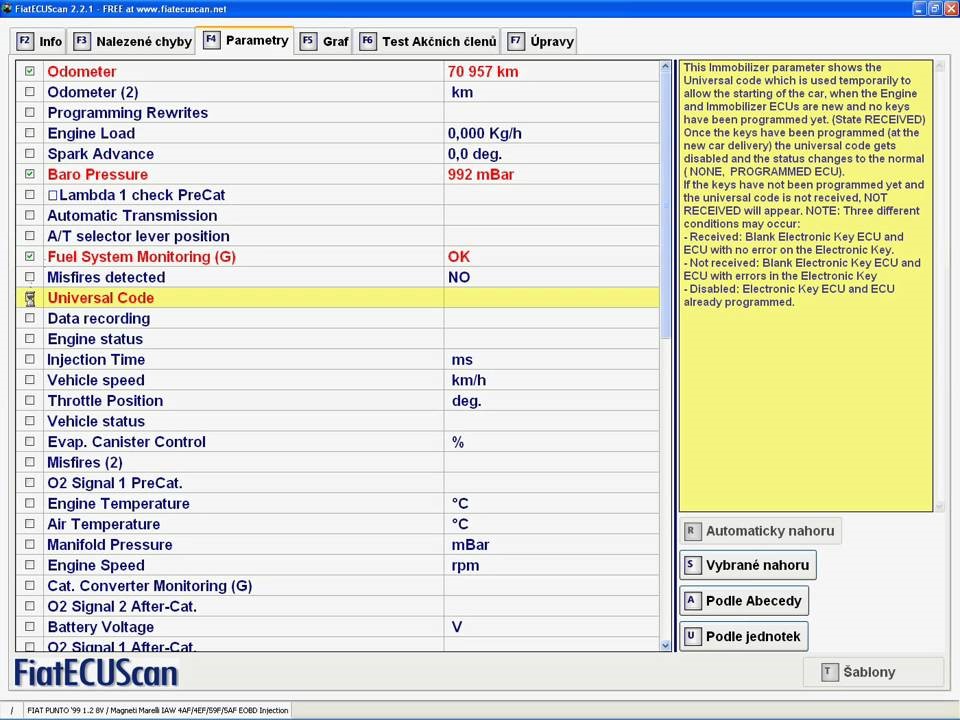Click the F6 key icon beside Test Akčních členů
The width and height of the screenshot is (960, 720).
tap(367, 41)
